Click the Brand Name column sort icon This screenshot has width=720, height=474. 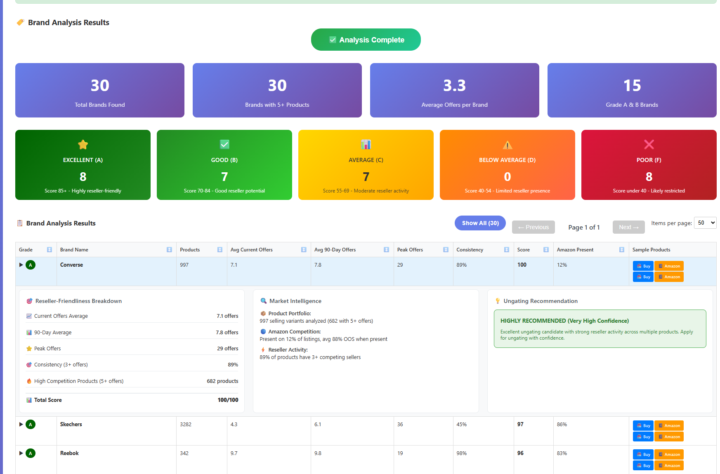(x=169, y=249)
